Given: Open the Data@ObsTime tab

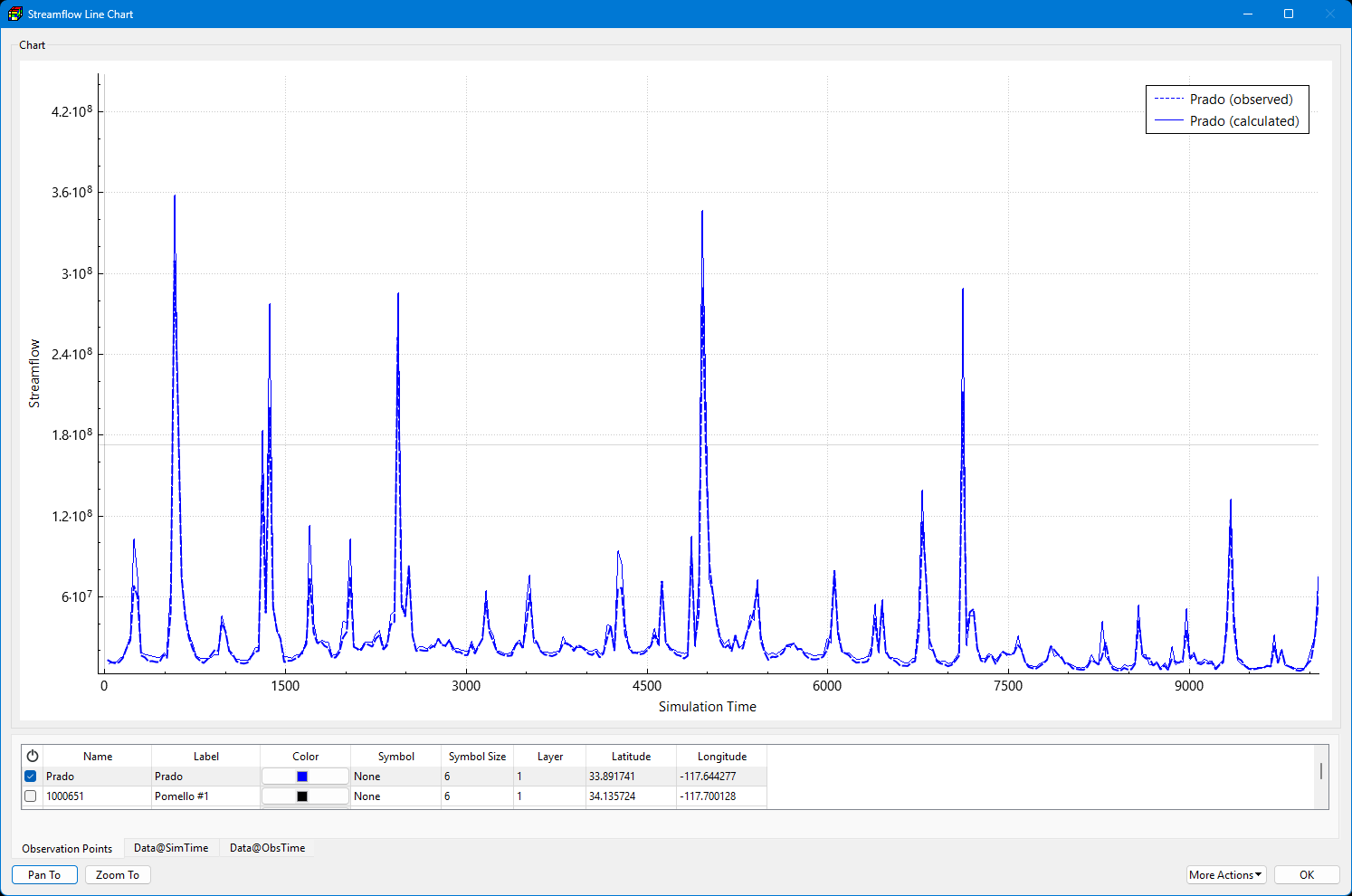Looking at the screenshot, I should point(267,848).
